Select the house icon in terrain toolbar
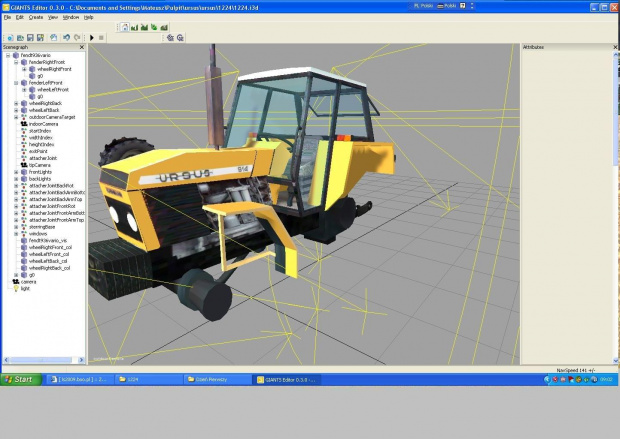This screenshot has height=439, width=620. click(125, 27)
